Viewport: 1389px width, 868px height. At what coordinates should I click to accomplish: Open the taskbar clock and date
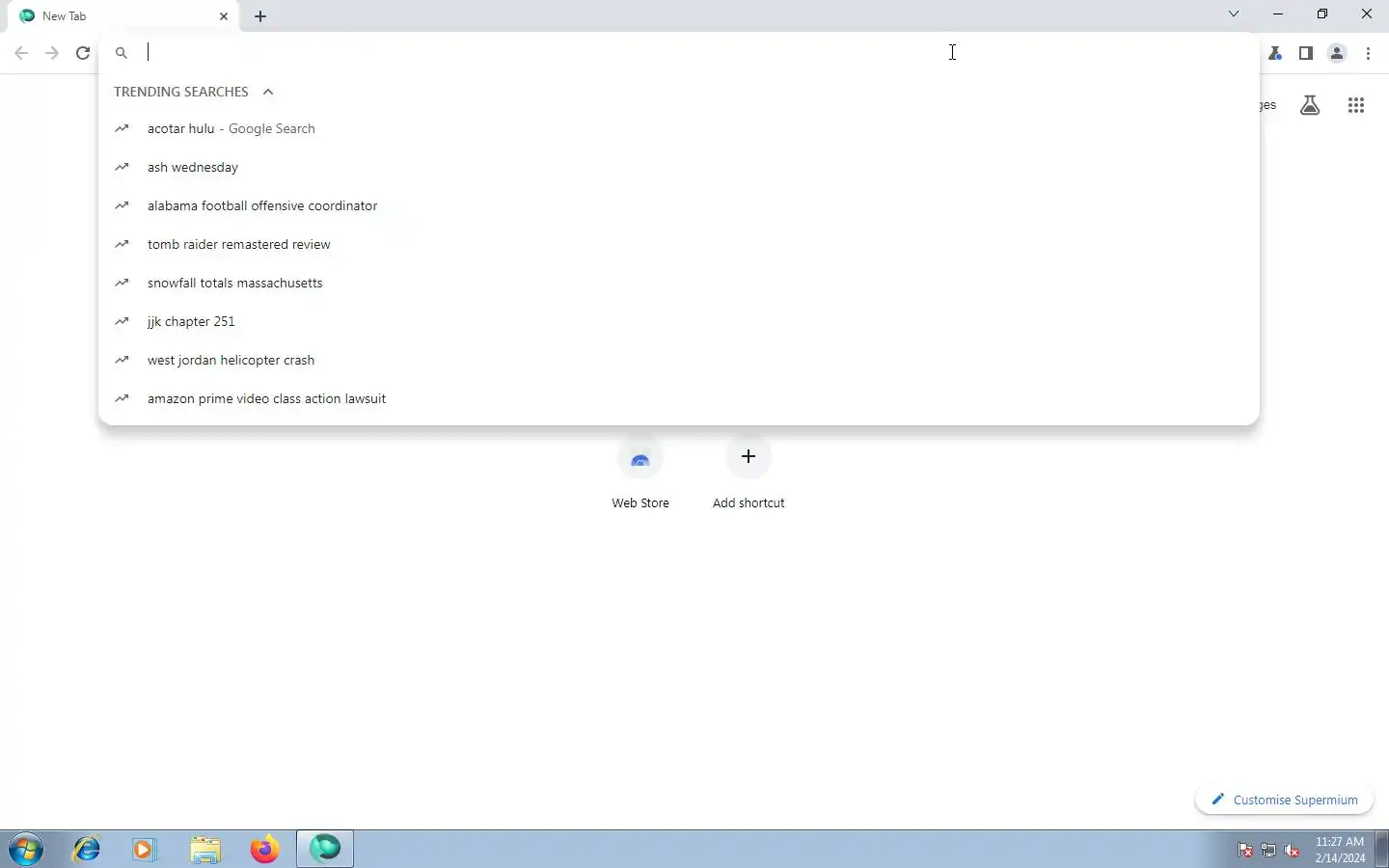1340,850
